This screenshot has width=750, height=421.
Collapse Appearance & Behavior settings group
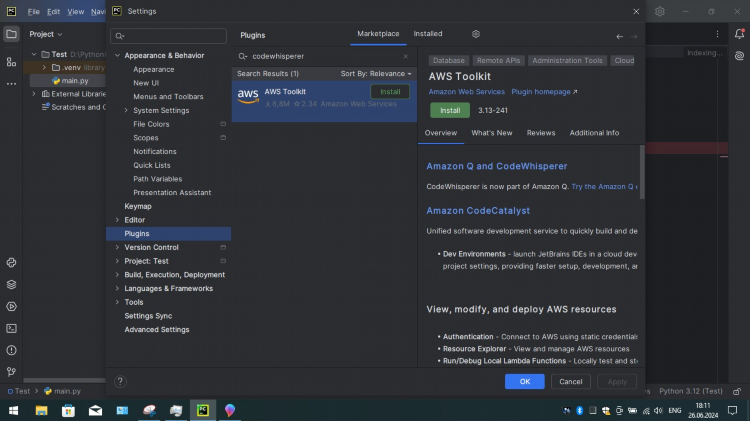click(x=117, y=55)
